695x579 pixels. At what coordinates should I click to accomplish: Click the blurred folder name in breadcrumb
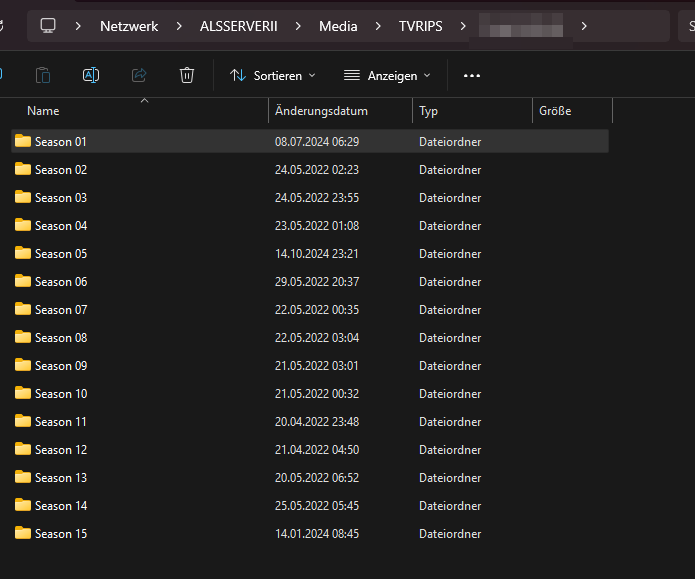tap(521, 26)
